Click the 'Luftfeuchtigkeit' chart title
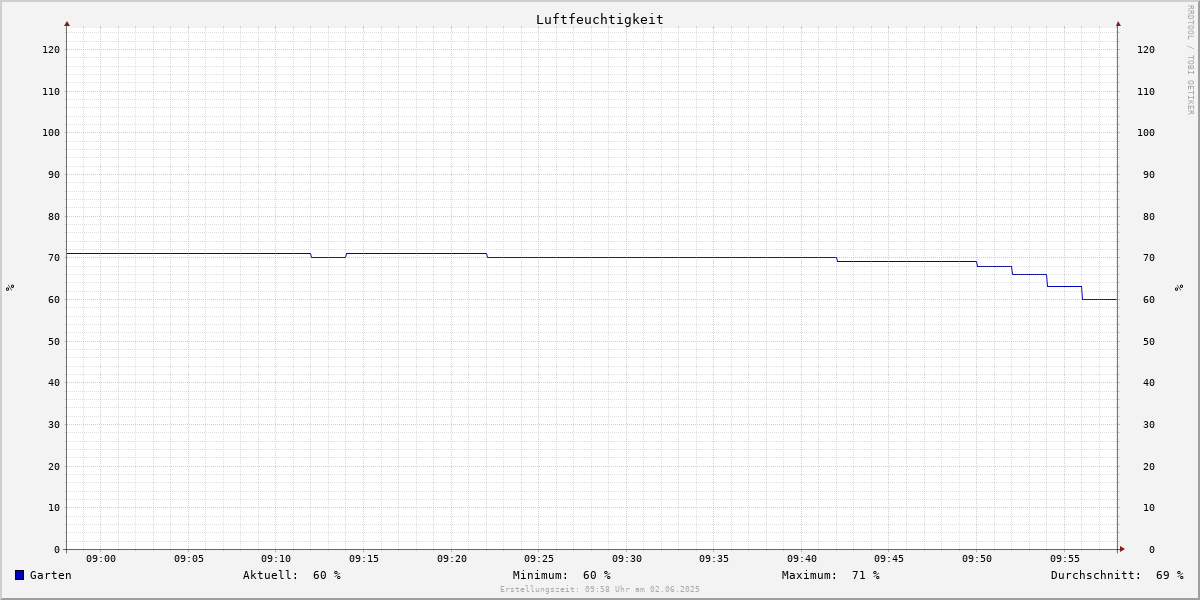The width and height of the screenshot is (1200, 600). coord(599,19)
